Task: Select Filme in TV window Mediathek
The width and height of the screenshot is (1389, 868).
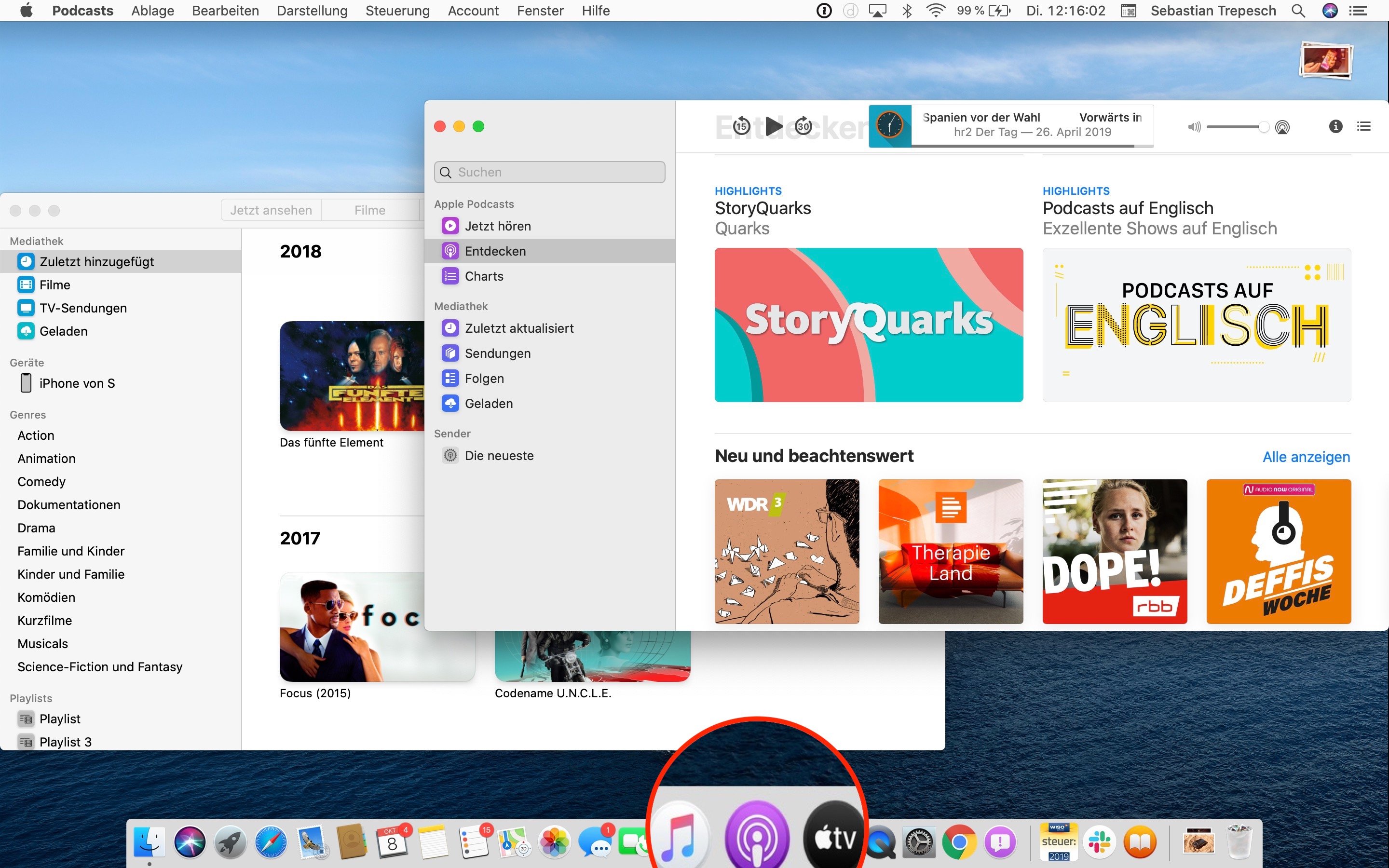Action: (121, 285)
